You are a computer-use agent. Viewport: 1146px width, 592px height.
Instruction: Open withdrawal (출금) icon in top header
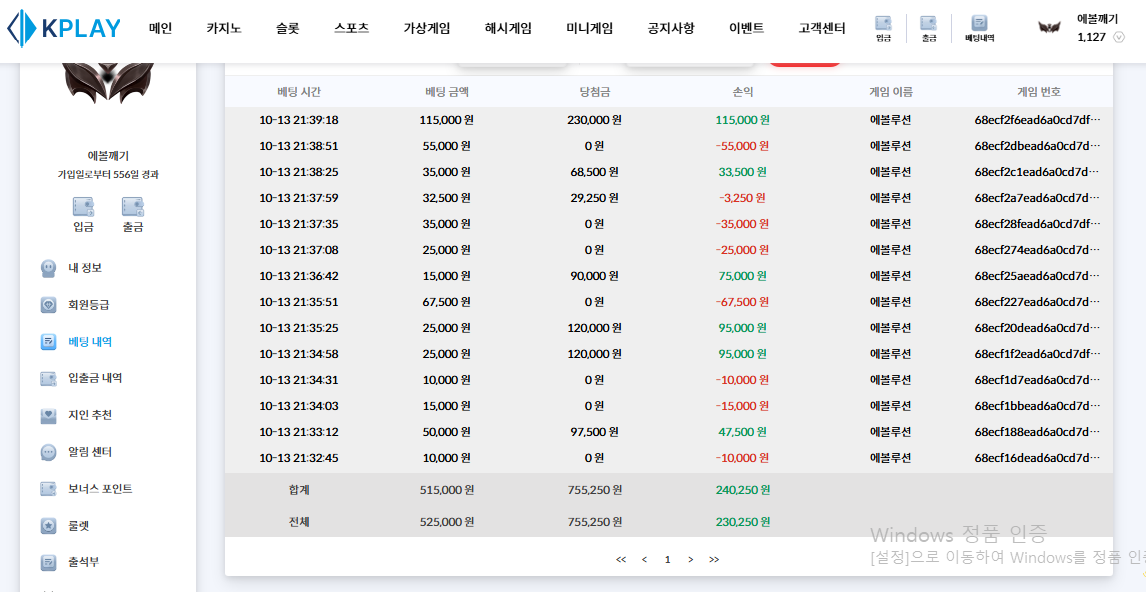tap(929, 27)
